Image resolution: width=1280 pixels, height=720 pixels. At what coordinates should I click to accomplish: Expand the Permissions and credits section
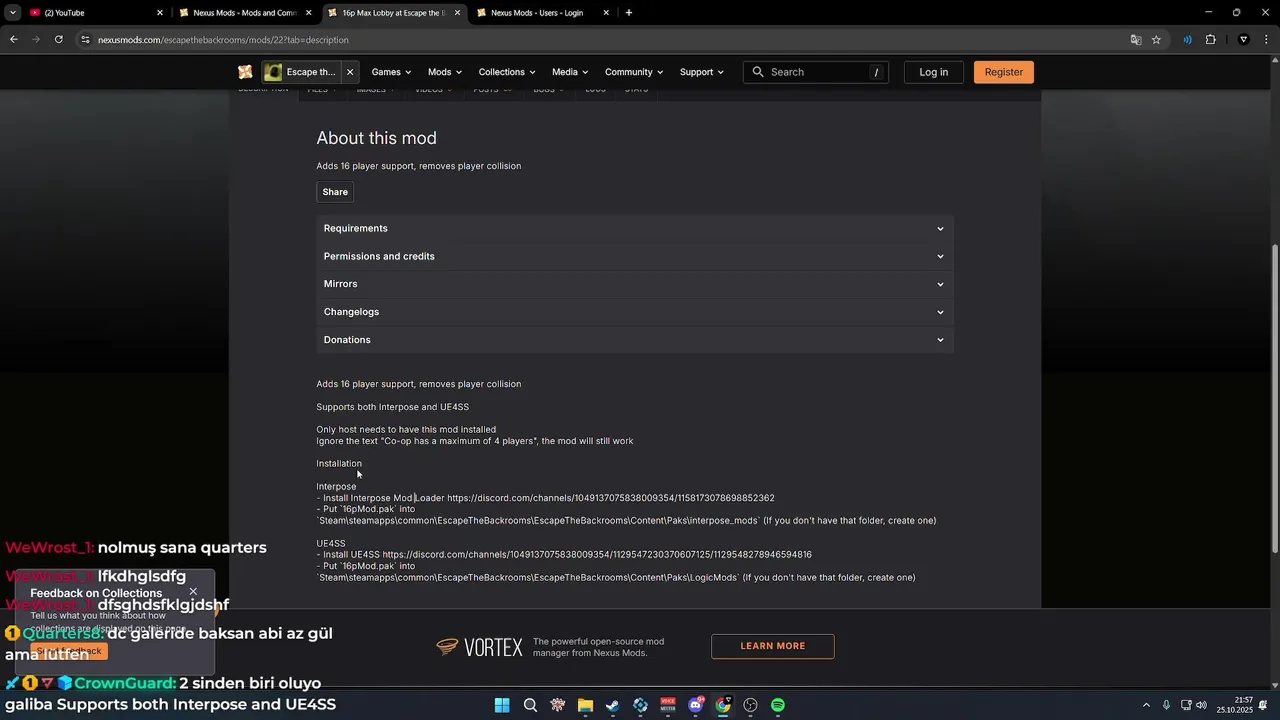coord(634,256)
